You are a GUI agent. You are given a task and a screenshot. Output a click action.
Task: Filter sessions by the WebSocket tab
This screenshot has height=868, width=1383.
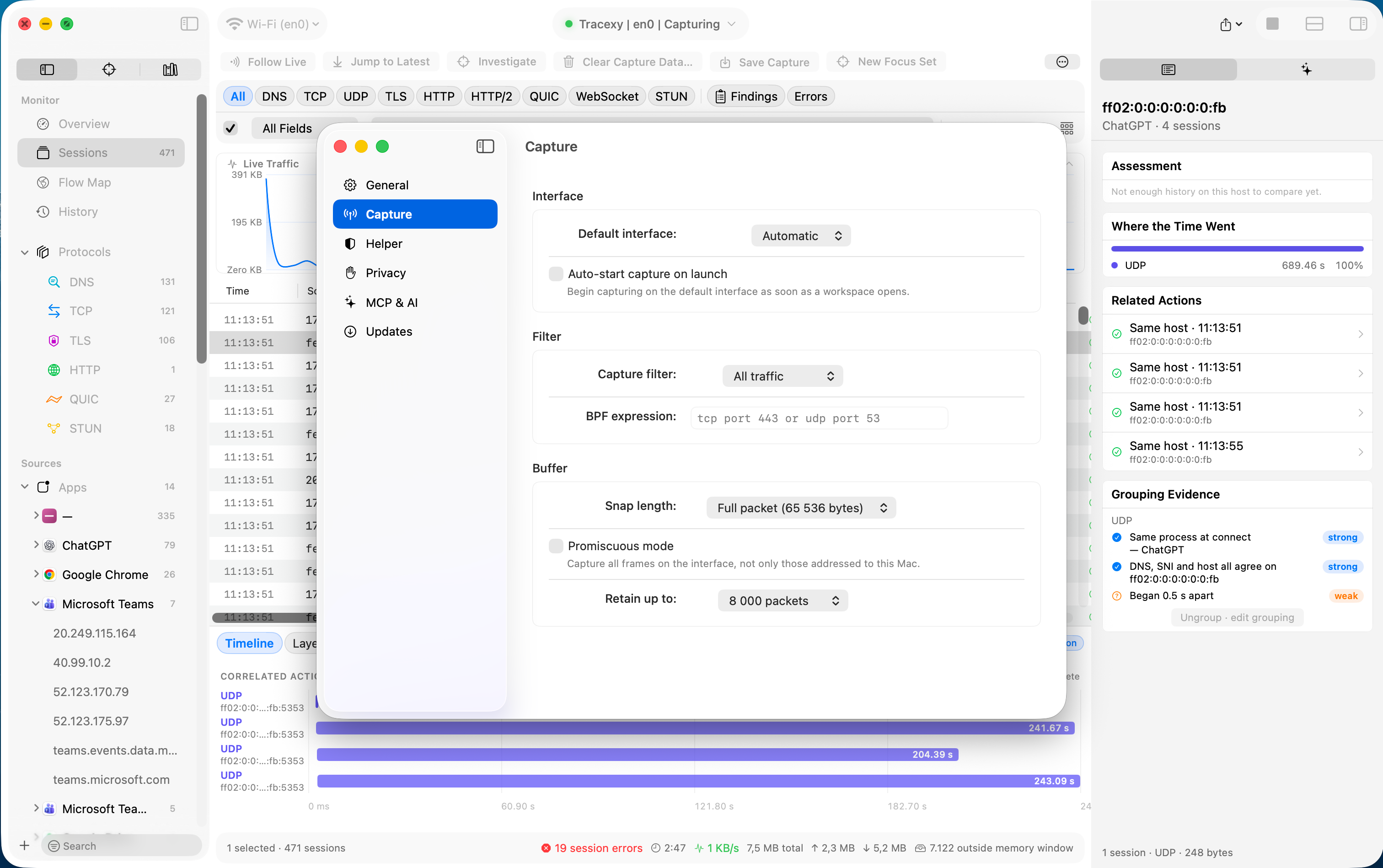coord(607,96)
